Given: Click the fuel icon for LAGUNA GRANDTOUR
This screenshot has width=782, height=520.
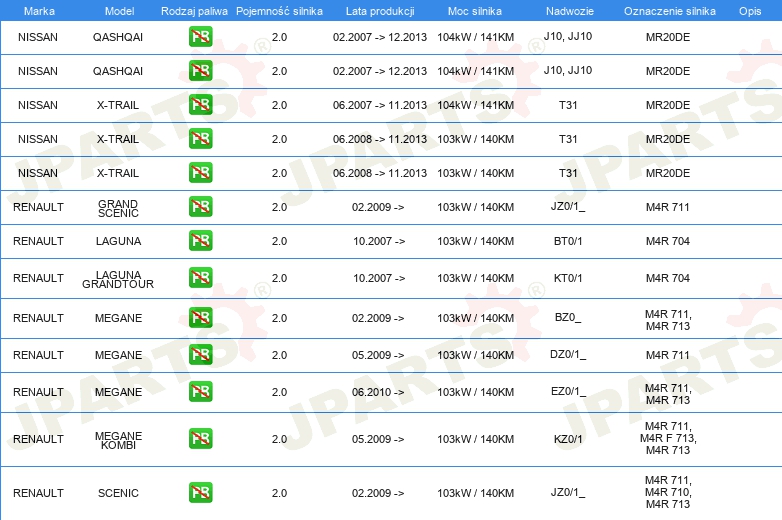Looking at the screenshot, I should pyautogui.click(x=200, y=278).
